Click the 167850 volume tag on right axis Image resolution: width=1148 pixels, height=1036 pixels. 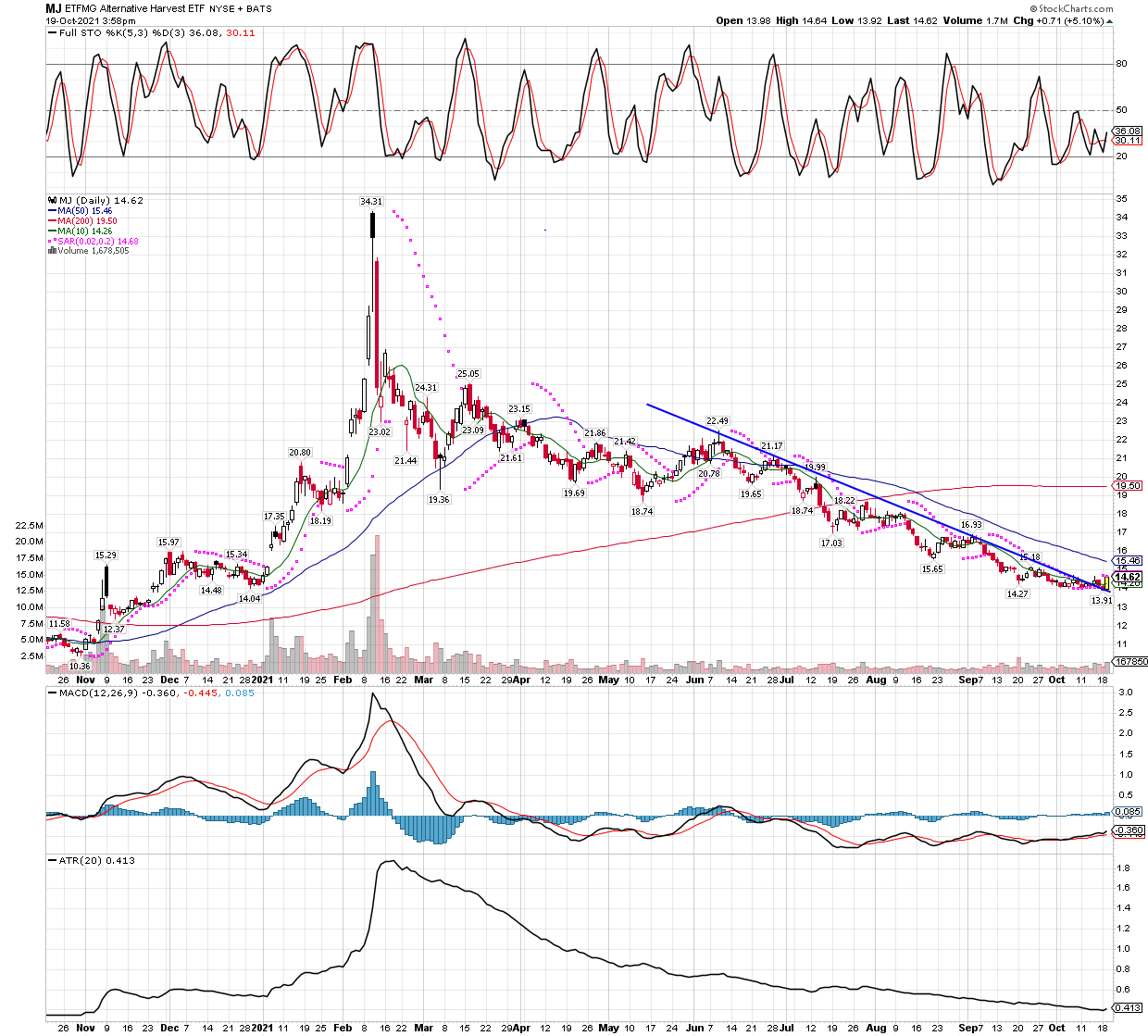[x=1129, y=661]
